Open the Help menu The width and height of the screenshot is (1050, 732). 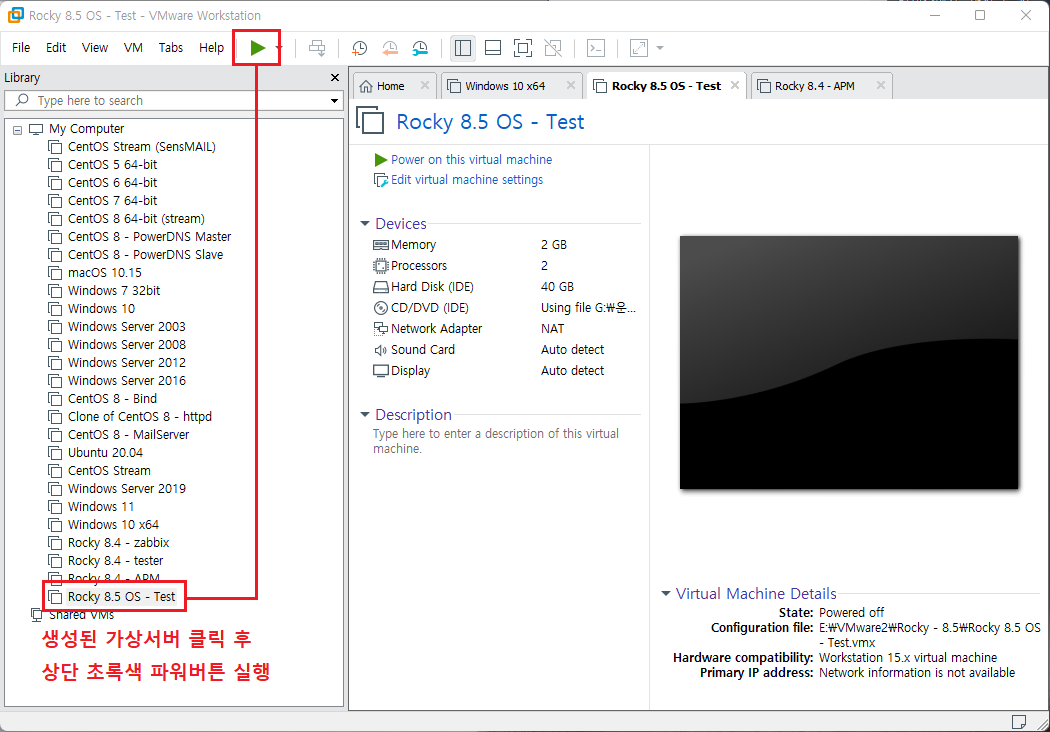point(212,48)
